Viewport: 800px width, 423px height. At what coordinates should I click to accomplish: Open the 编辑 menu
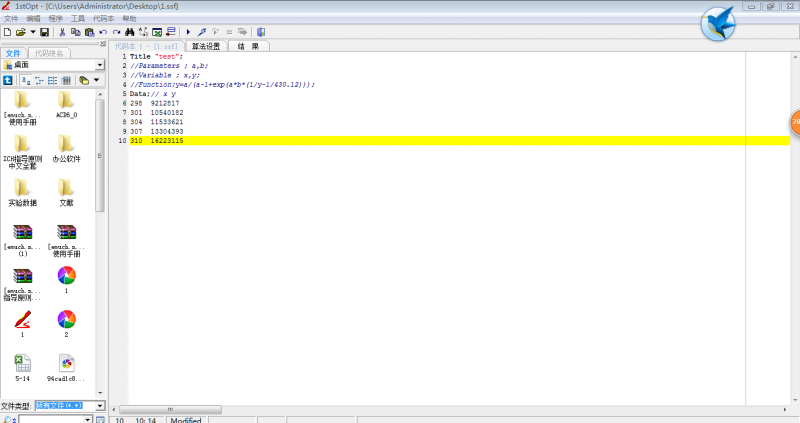coord(33,18)
